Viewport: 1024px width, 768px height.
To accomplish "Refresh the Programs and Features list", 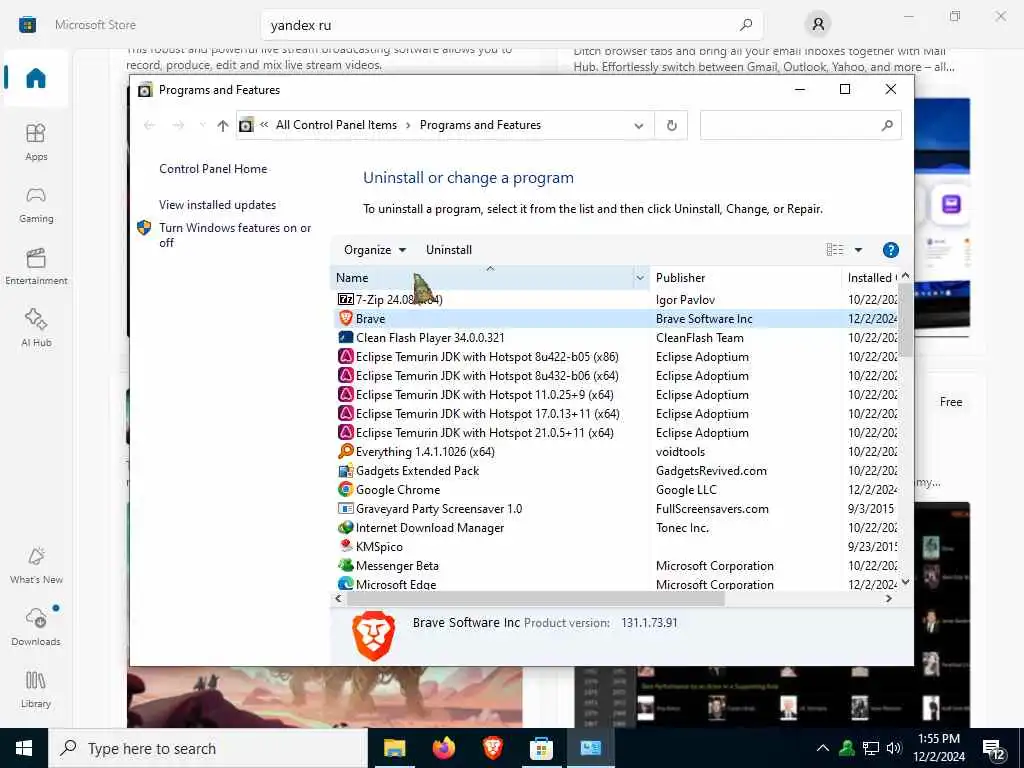I will point(671,125).
